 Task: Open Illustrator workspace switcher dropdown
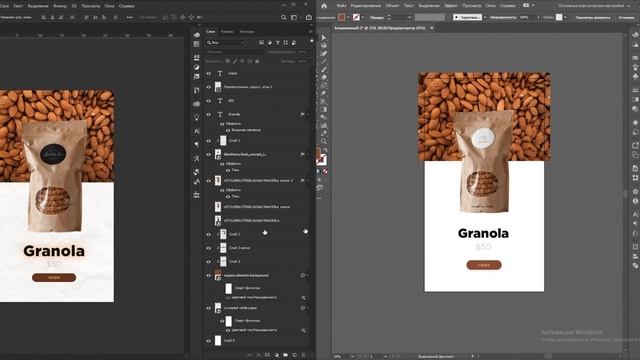coord(594,6)
